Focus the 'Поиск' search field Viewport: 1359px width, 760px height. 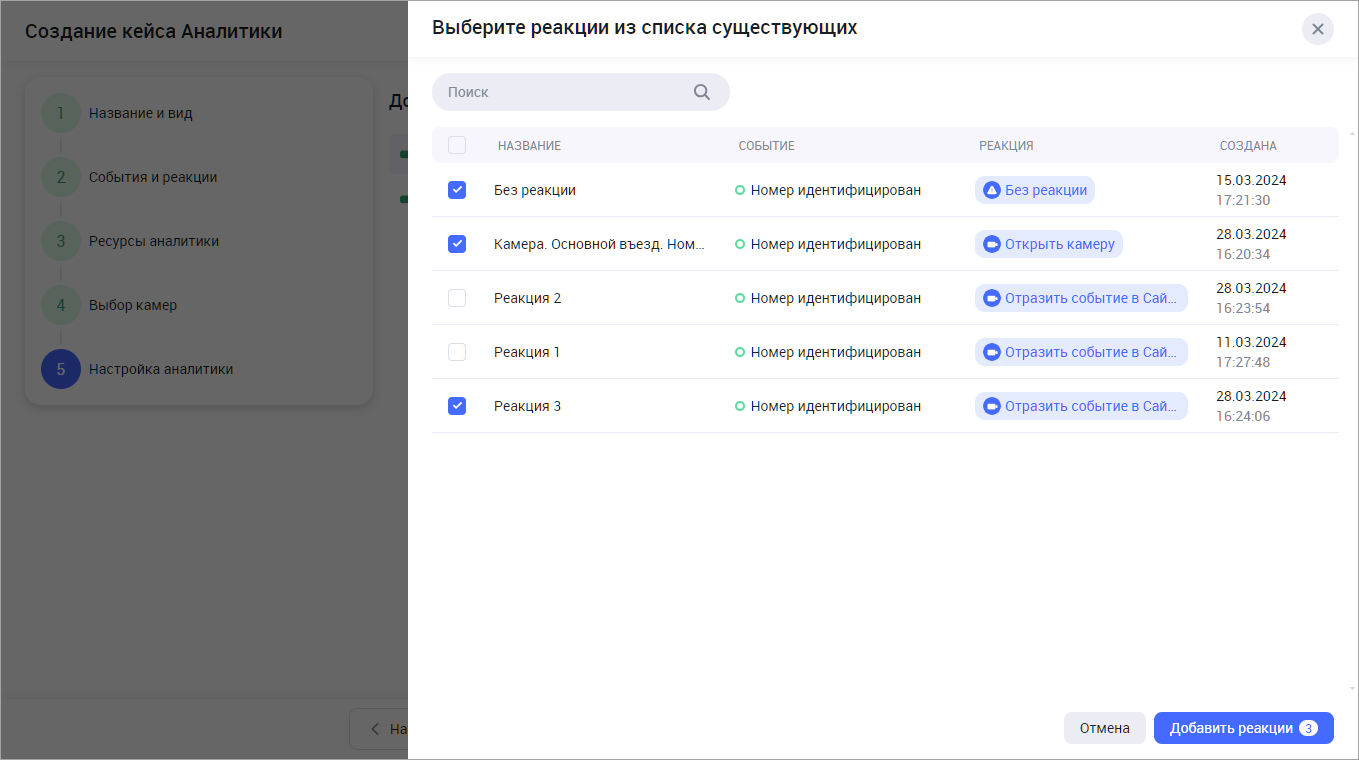click(x=565, y=92)
